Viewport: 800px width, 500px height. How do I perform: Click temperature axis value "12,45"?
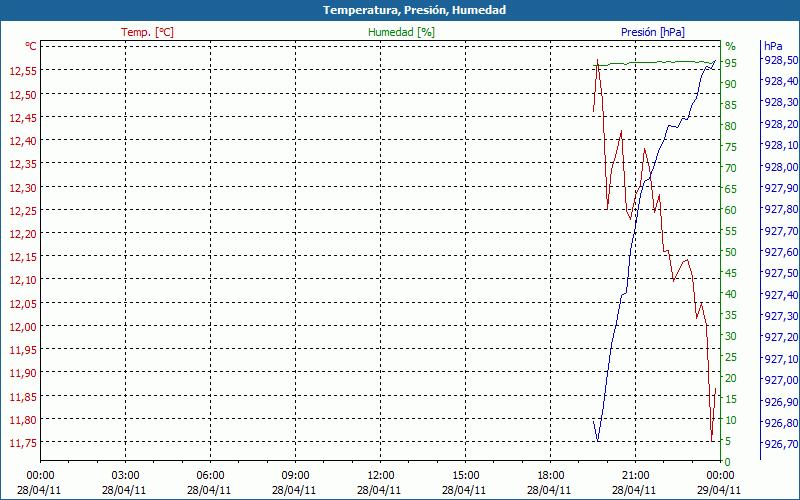coord(23,118)
